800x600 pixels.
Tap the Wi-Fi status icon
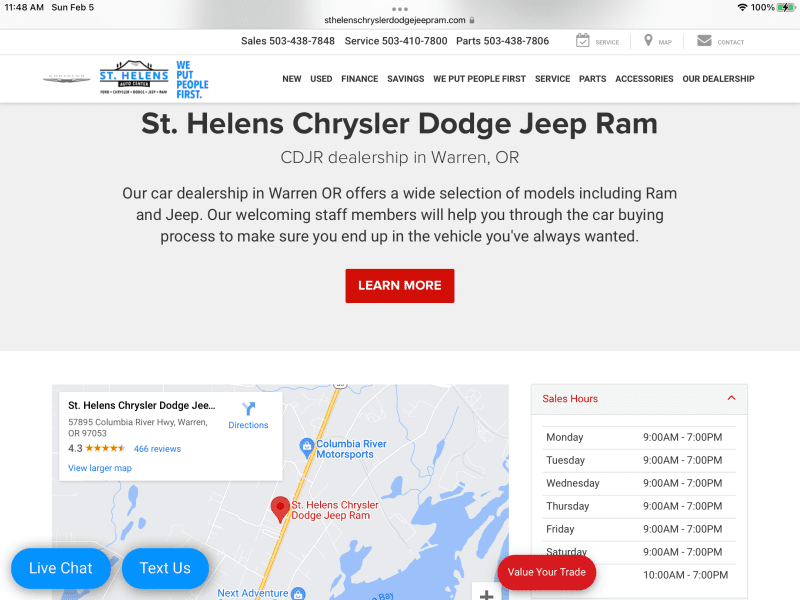pos(742,7)
